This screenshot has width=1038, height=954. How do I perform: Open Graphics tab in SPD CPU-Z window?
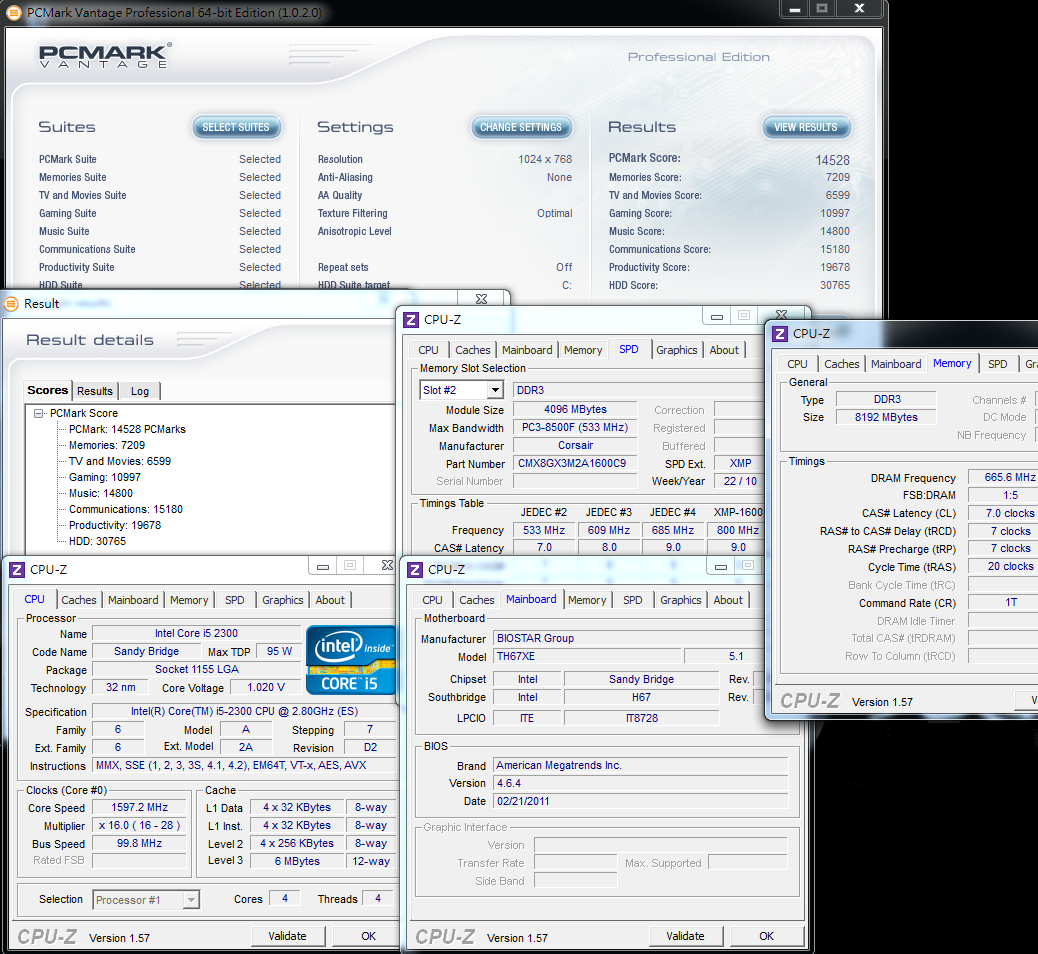pyautogui.click(x=677, y=350)
